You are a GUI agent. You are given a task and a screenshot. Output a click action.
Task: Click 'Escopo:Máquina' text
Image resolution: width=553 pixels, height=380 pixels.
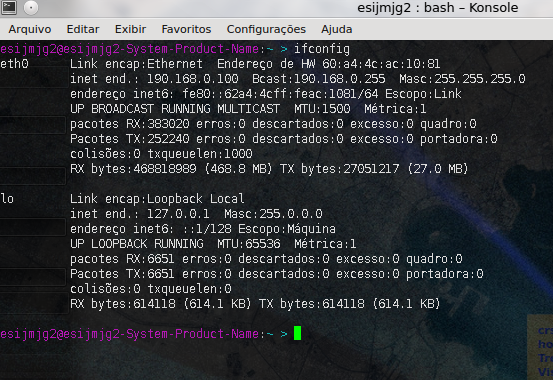point(287,229)
